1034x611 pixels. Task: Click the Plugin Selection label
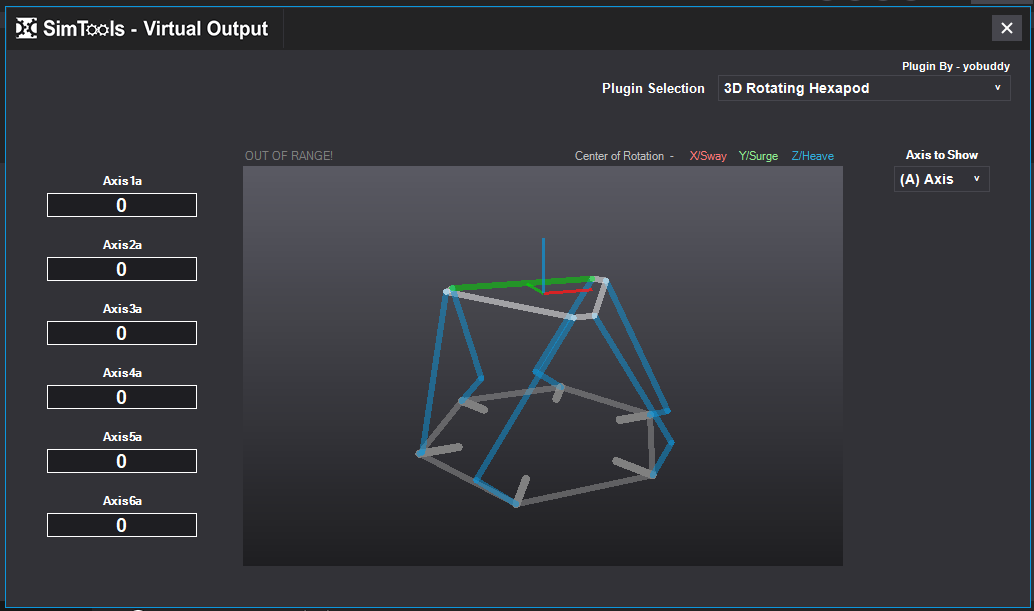pos(653,88)
